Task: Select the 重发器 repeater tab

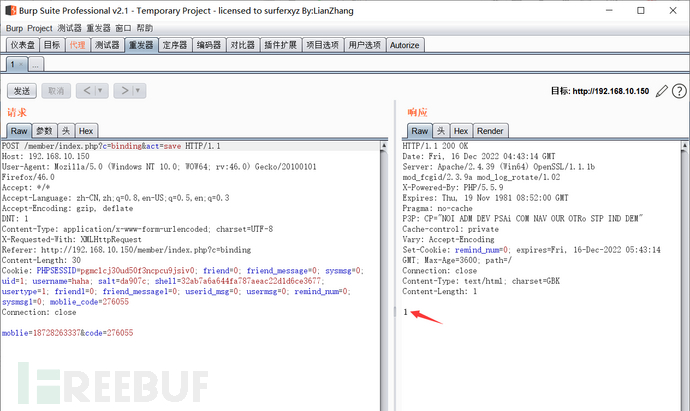Action: click(141, 45)
